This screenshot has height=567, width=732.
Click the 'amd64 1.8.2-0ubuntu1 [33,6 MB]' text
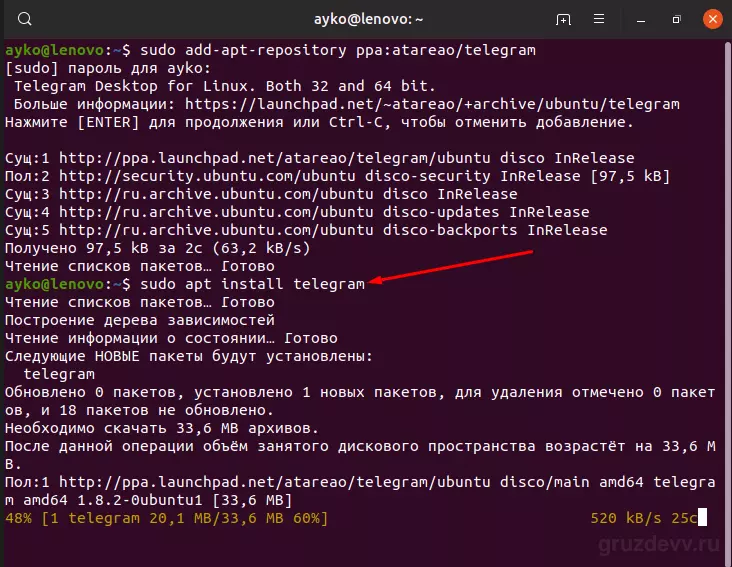click(x=158, y=500)
